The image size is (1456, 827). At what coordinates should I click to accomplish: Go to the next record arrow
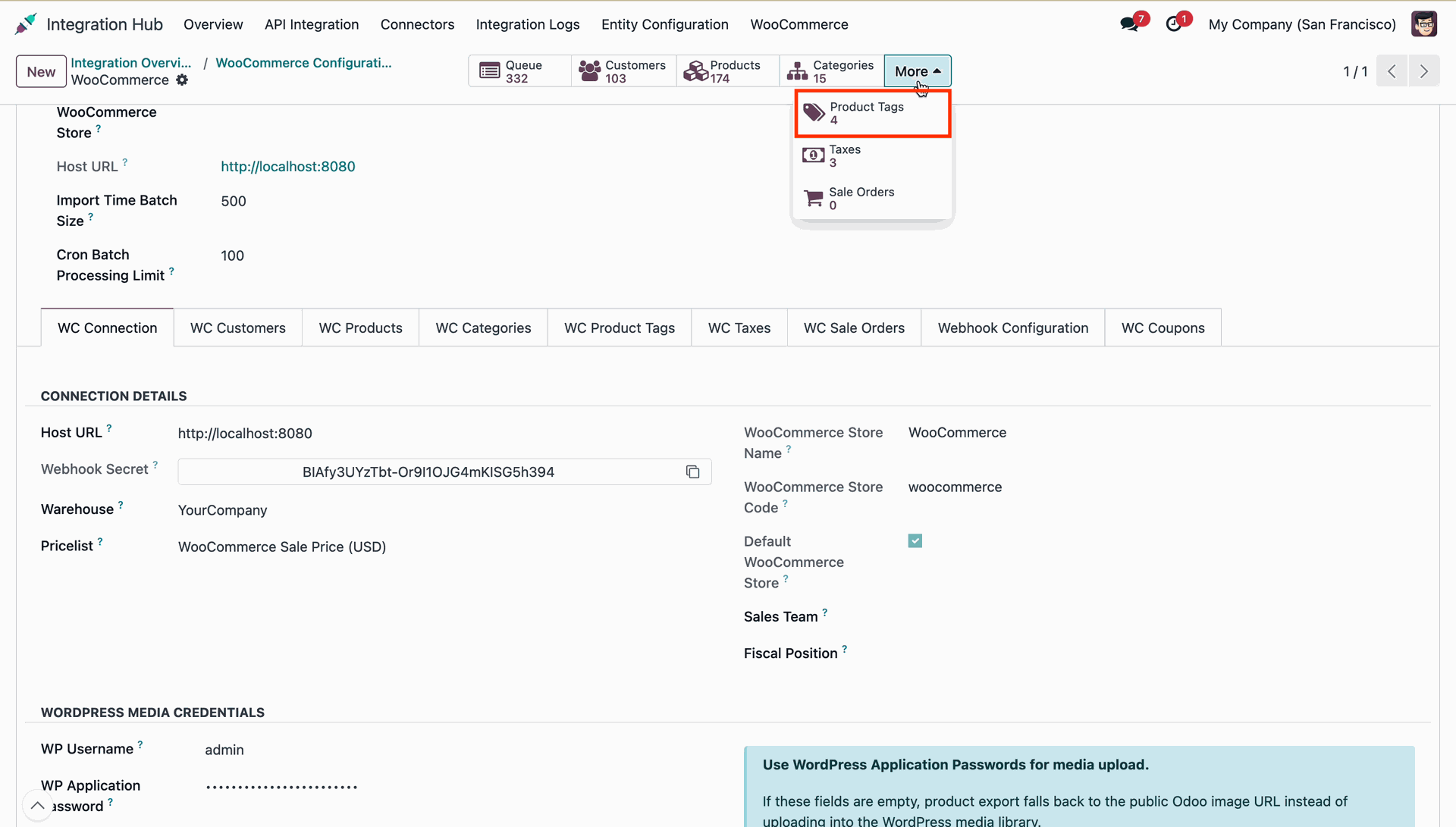1424,71
